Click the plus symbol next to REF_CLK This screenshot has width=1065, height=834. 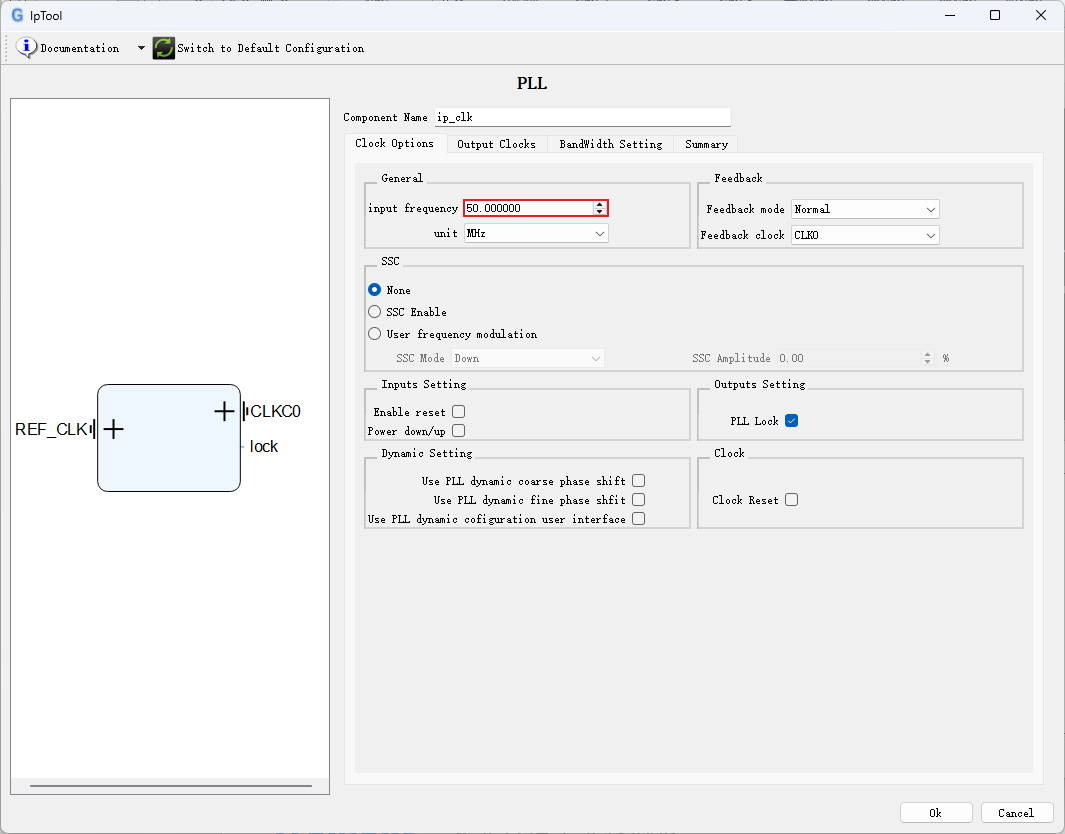[113, 429]
